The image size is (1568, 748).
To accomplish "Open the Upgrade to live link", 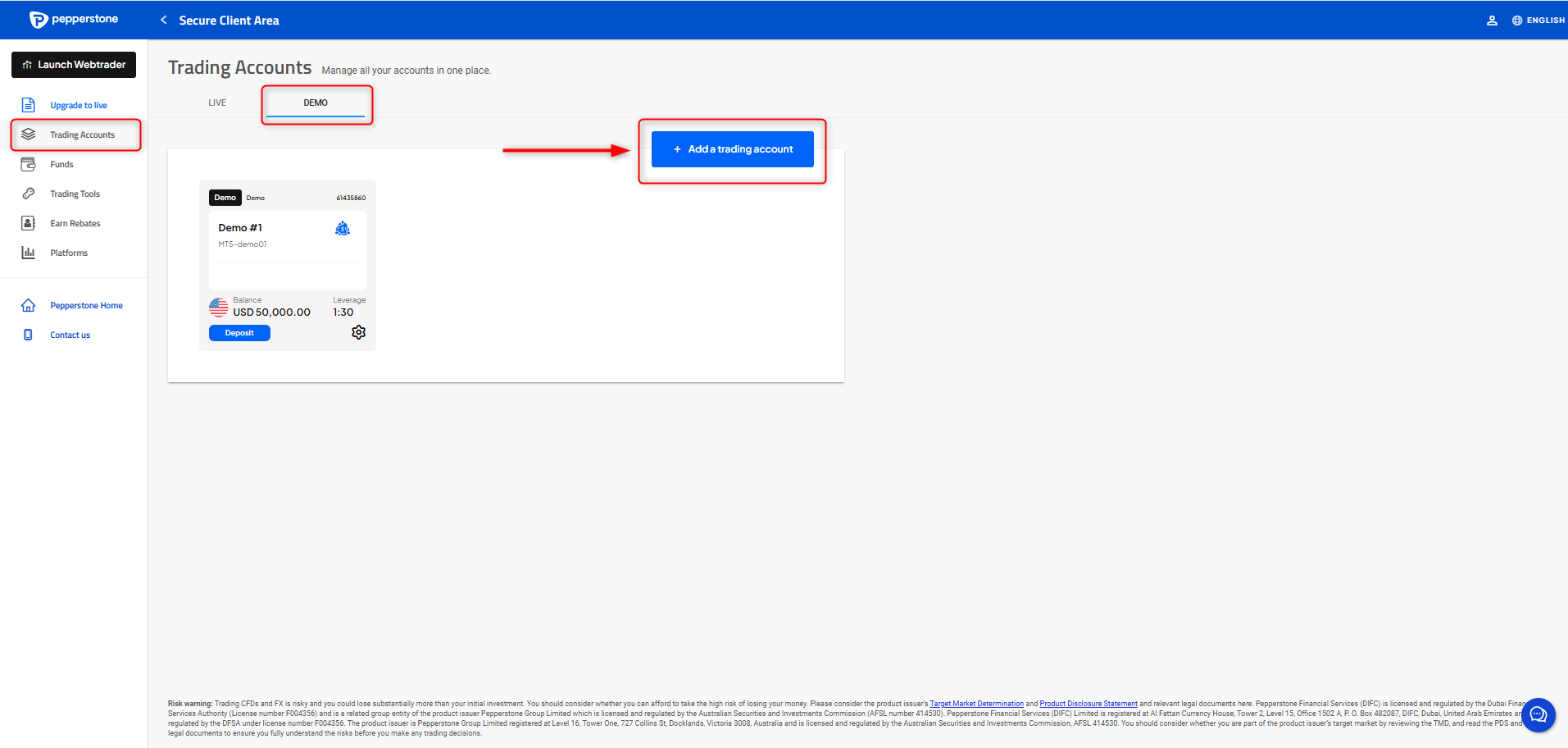I will point(79,105).
